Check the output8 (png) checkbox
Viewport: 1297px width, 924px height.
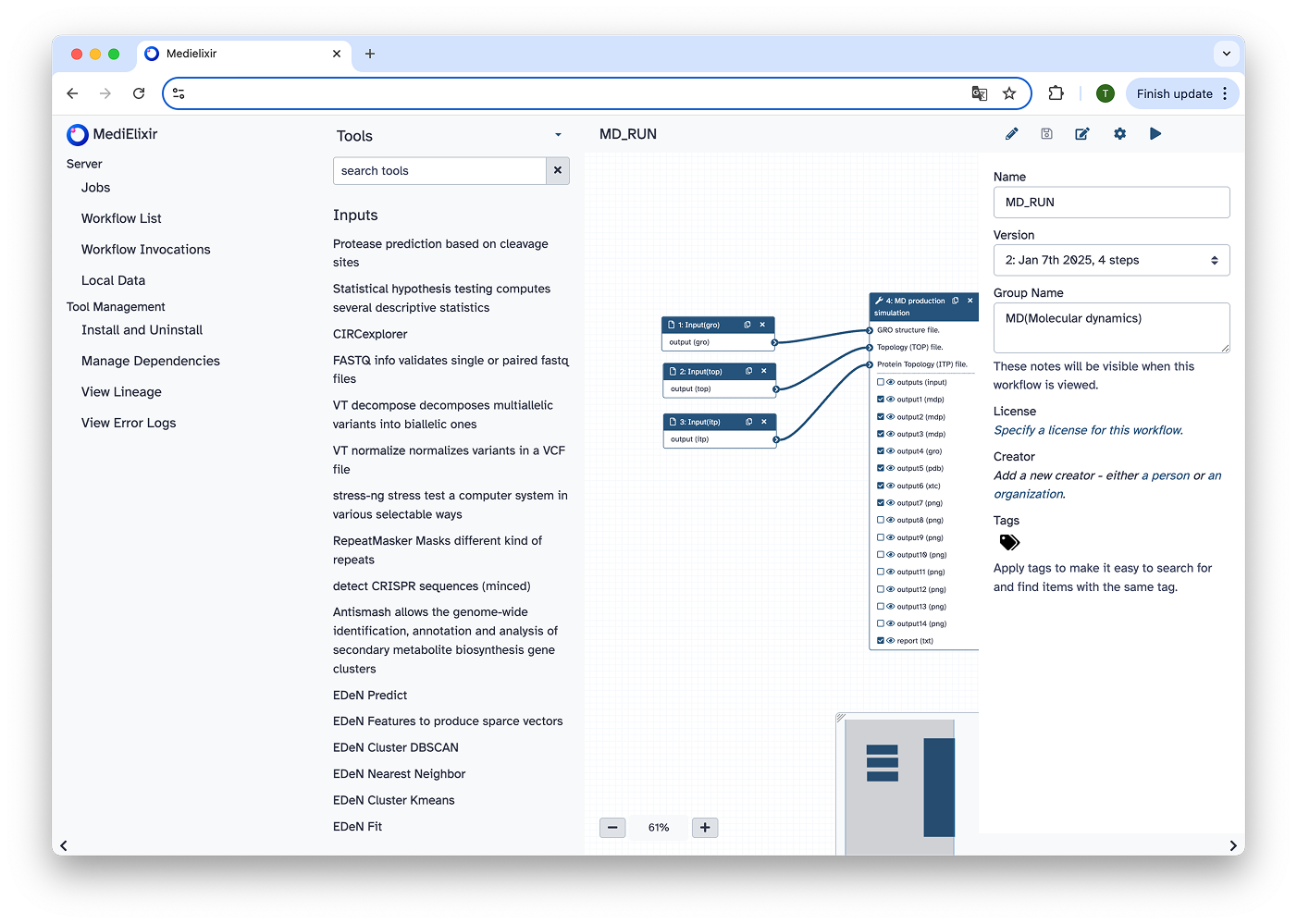881,520
